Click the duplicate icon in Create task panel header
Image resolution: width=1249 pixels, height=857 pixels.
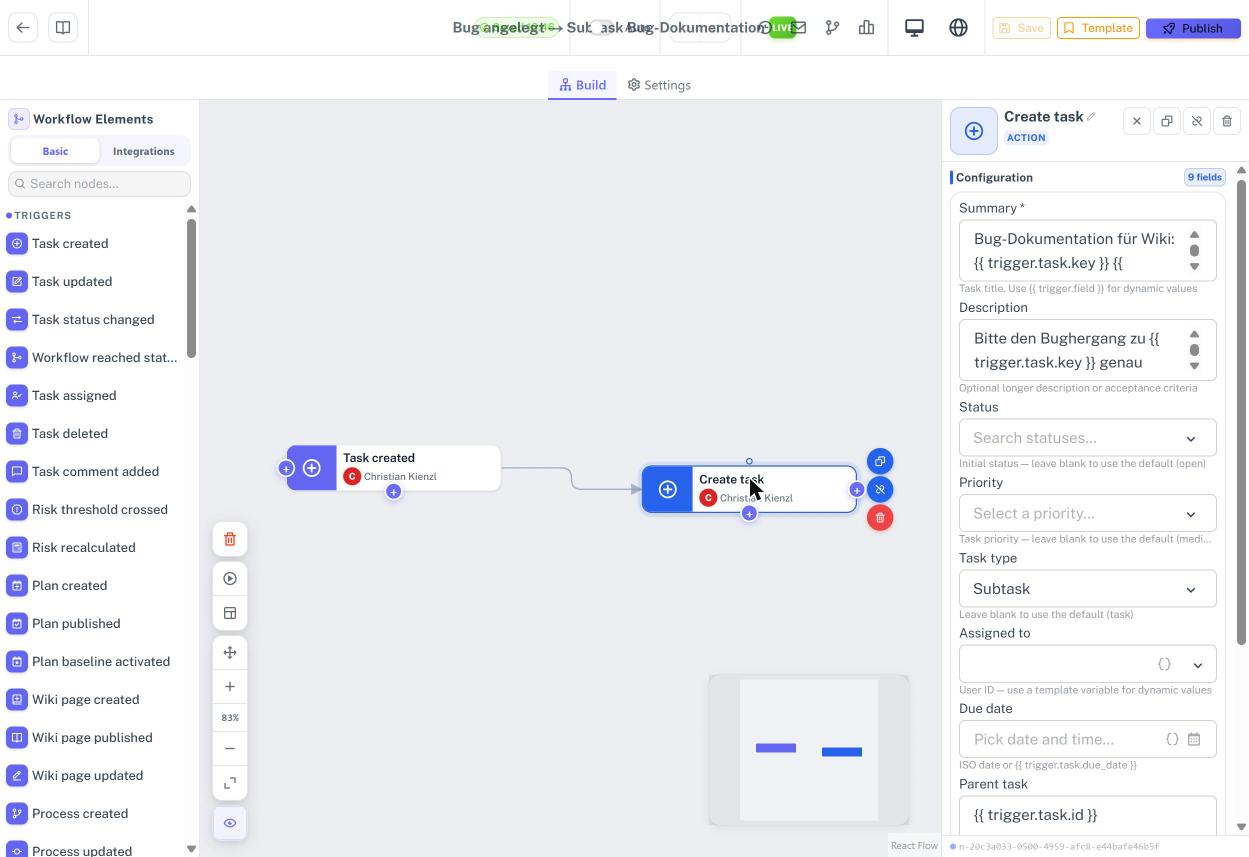1167,121
